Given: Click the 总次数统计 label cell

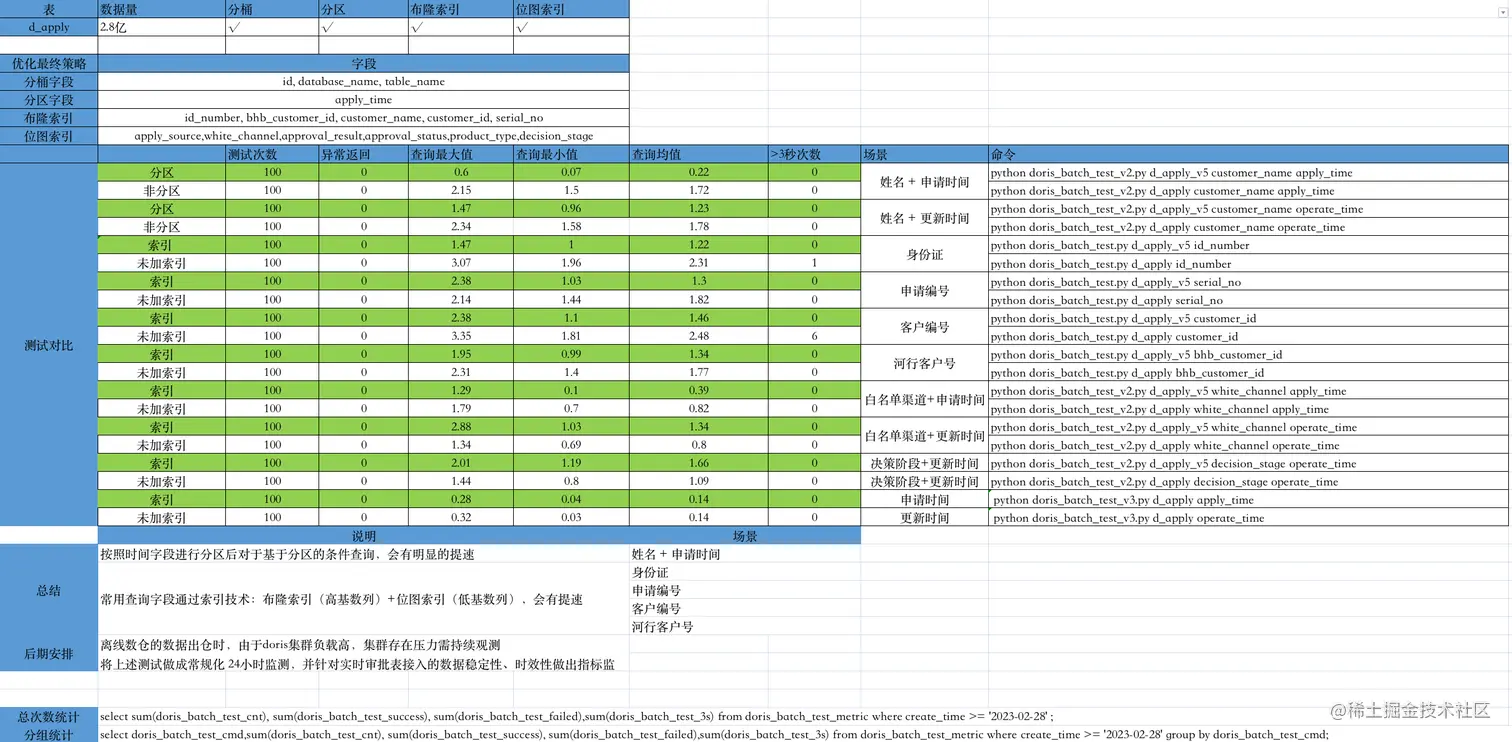Looking at the screenshot, I should (x=49, y=716).
